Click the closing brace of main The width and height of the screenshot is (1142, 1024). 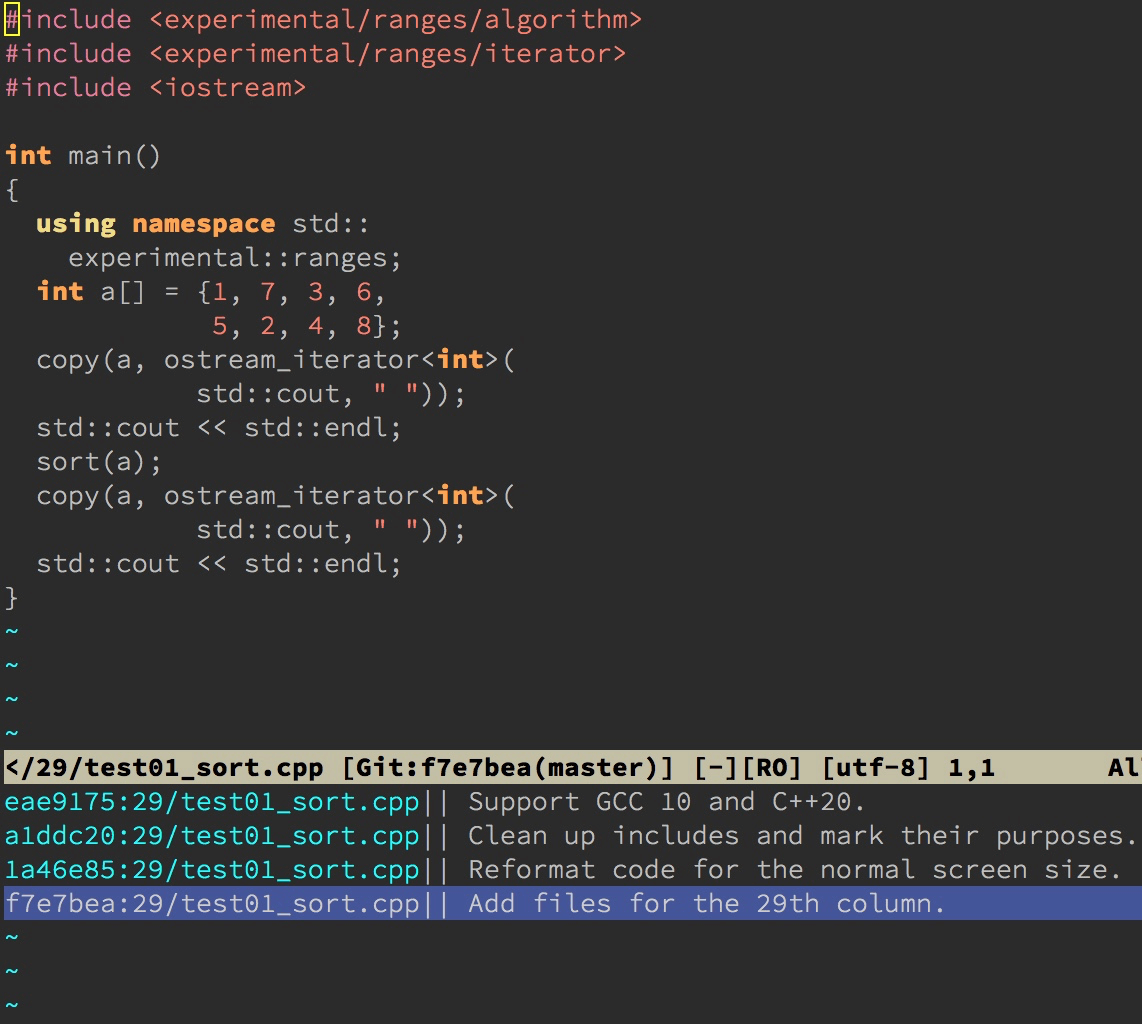pos(12,597)
